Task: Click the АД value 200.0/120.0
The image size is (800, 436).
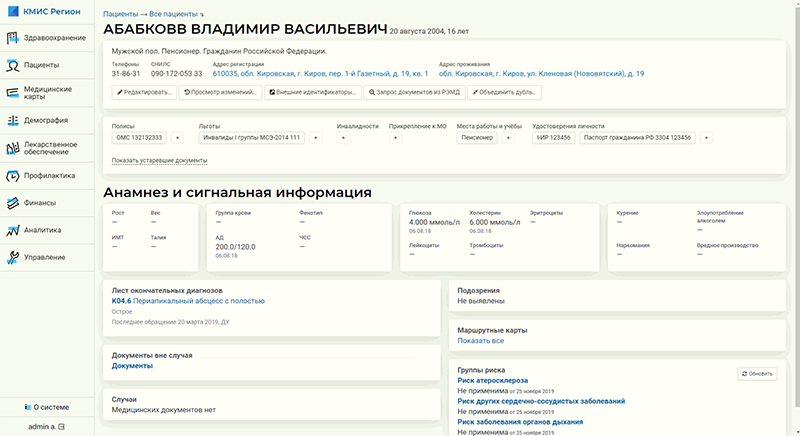Action: click(x=235, y=247)
